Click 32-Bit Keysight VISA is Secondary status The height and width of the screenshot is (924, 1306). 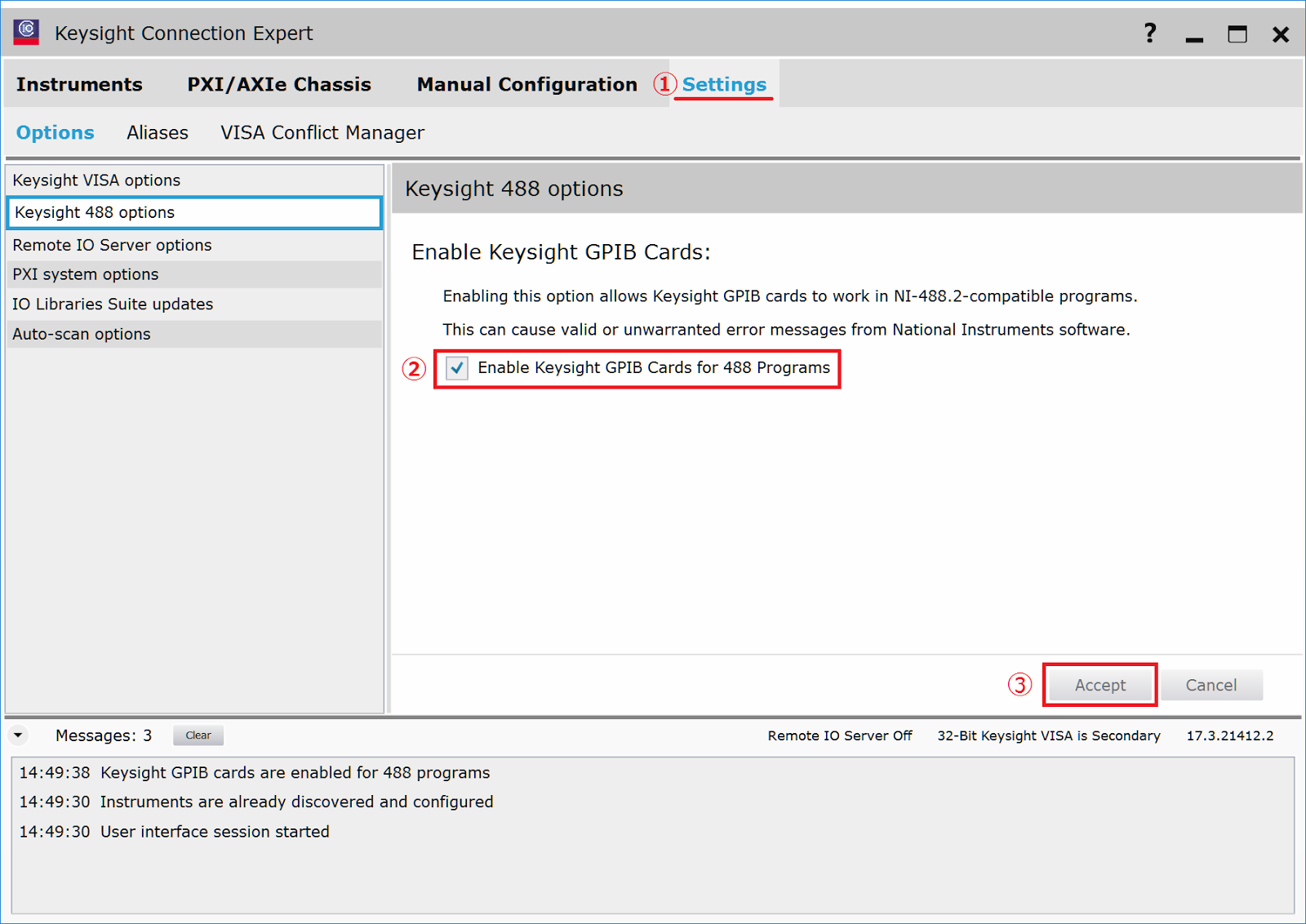(x=1049, y=735)
